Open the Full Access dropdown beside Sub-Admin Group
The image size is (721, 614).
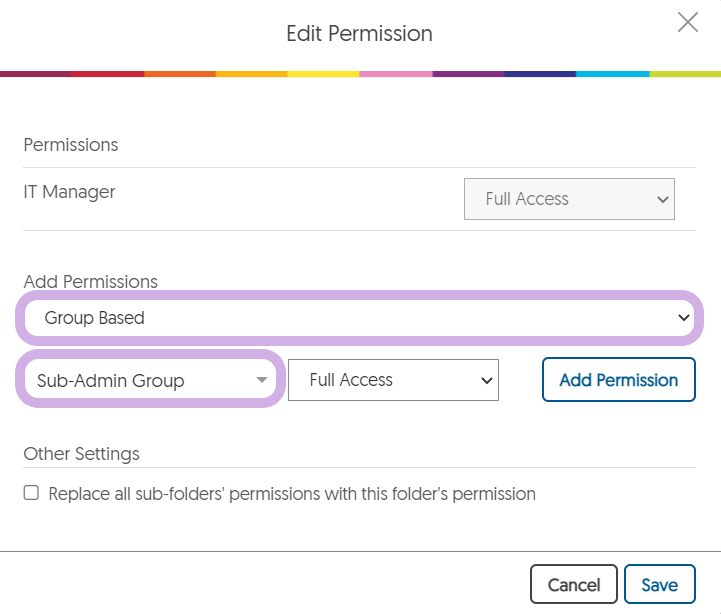pos(393,380)
